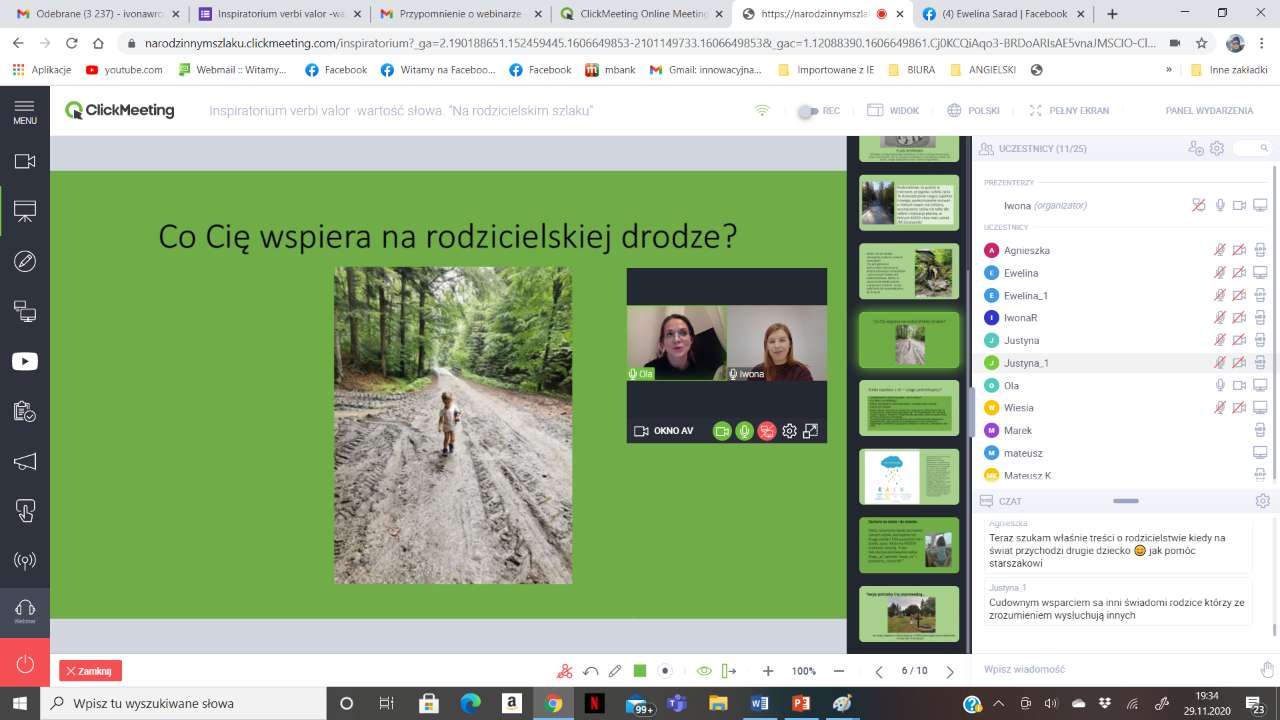Mute microphone with green mic button
The height and width of the screenshot is (720, 1280).
(744, 431)
